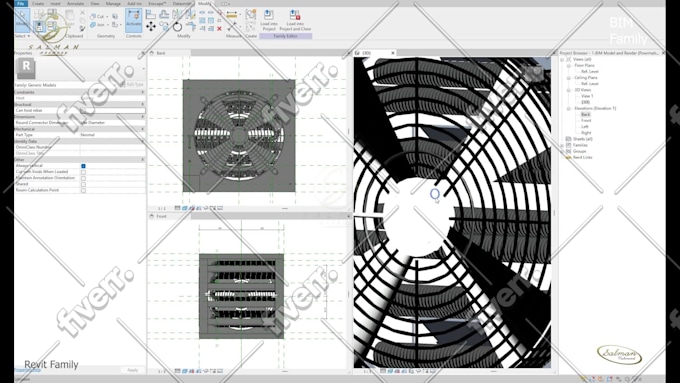Select the Modify arrow tool
The image size is (680, 383).
(22, 20)
